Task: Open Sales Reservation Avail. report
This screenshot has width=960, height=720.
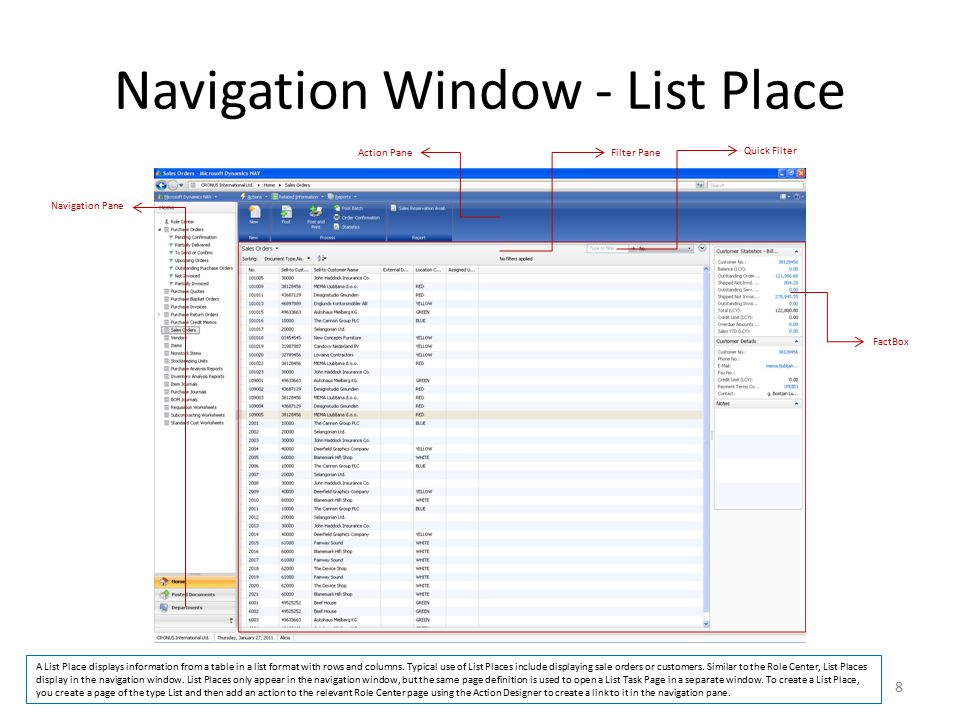Action: [418, 208]
